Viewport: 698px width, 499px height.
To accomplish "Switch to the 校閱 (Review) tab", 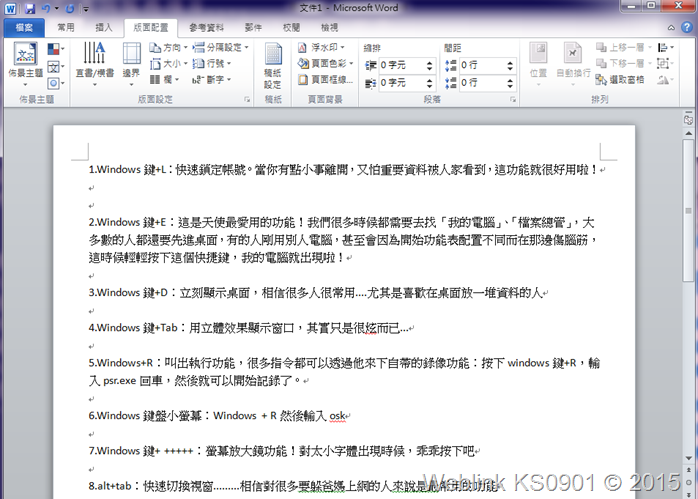I will pos(291,28).
